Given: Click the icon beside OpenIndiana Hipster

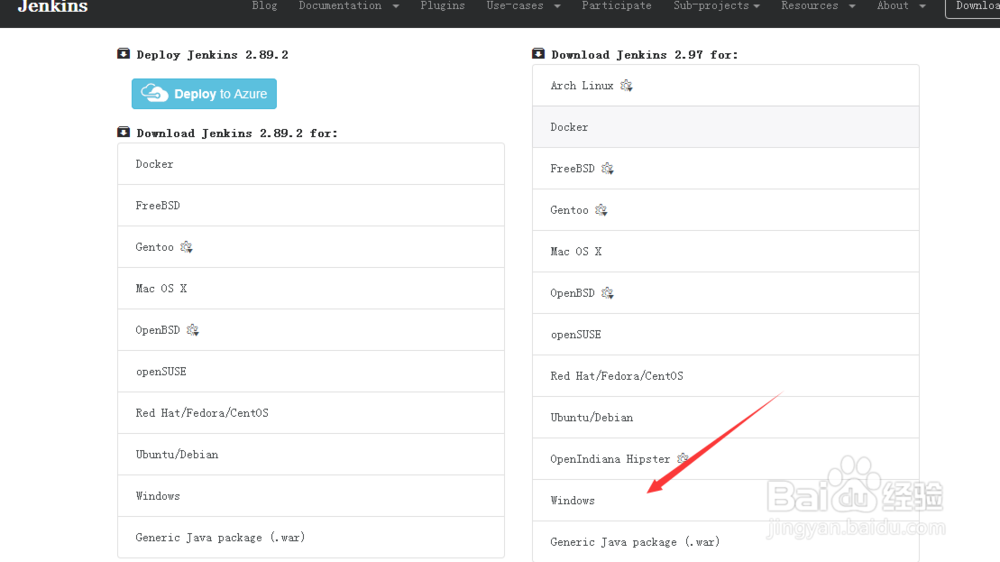Looking at the screenshot, I should point(683,459).
